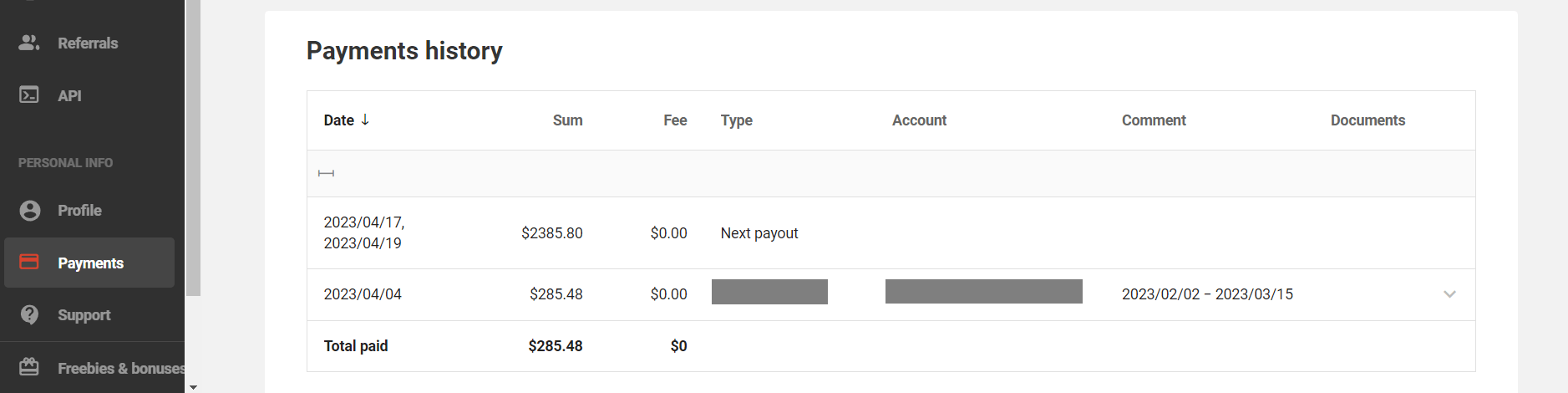
Task: Click the Payments card icon
Action: point(29,263)
